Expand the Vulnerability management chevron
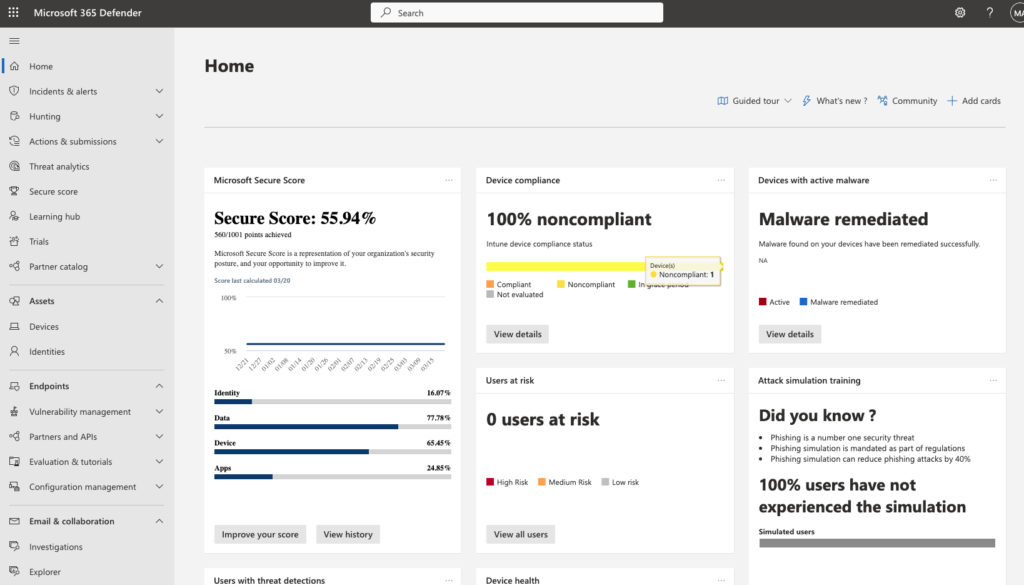This screenshot has height=585, width=1024. point(159,411)
